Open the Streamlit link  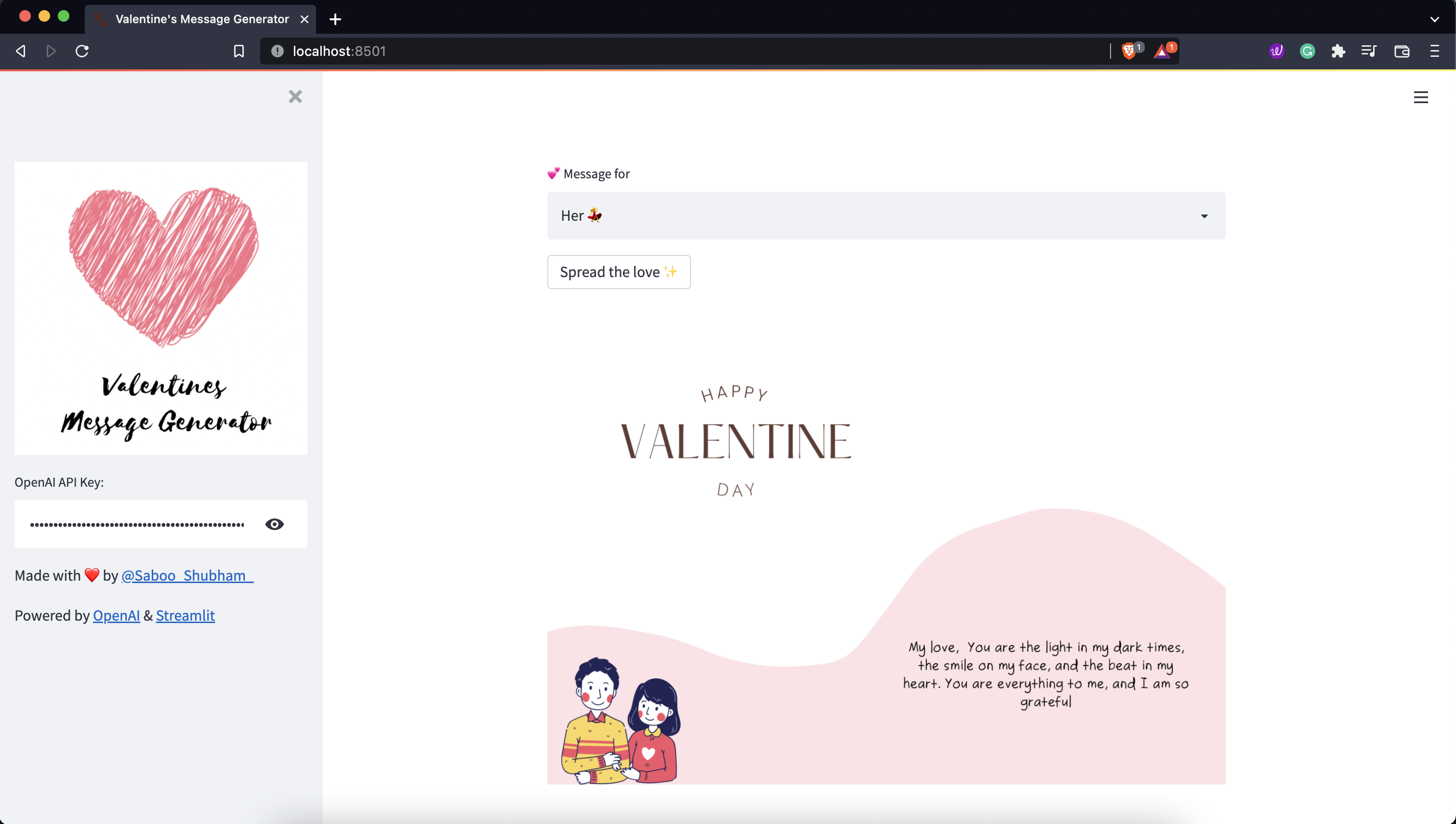click(185, 615)
